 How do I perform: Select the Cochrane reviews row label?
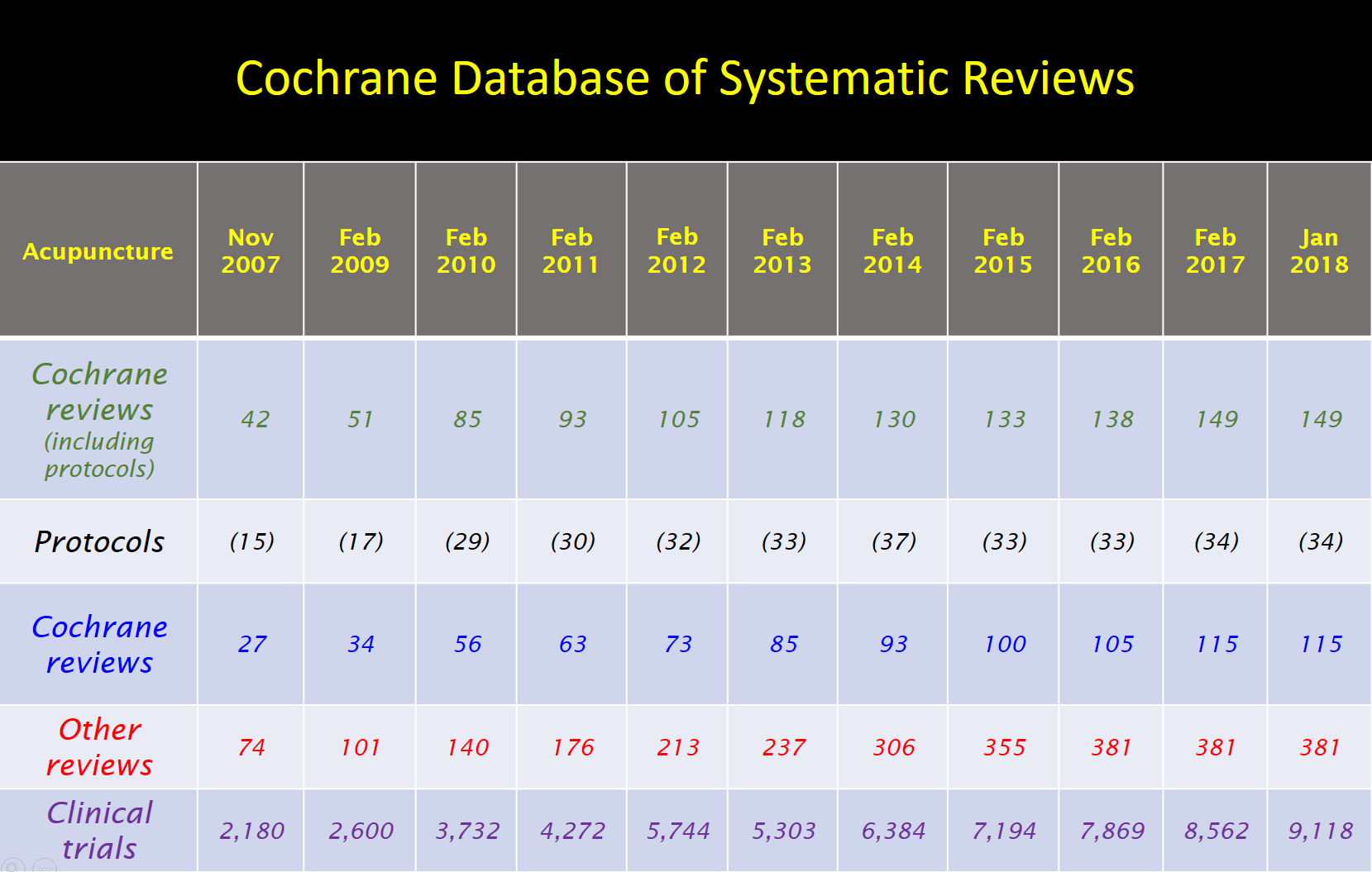pyautogui.click(x=99, y=644)
